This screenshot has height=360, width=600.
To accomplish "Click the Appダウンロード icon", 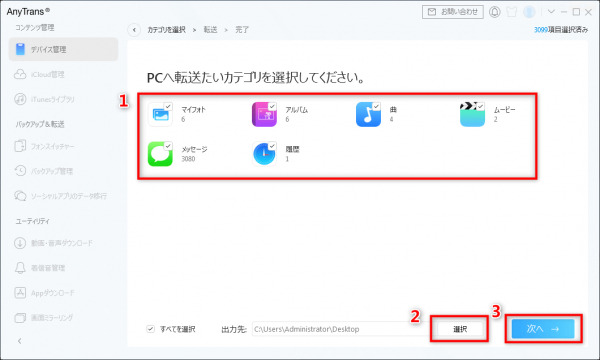I will coord(20,293).
